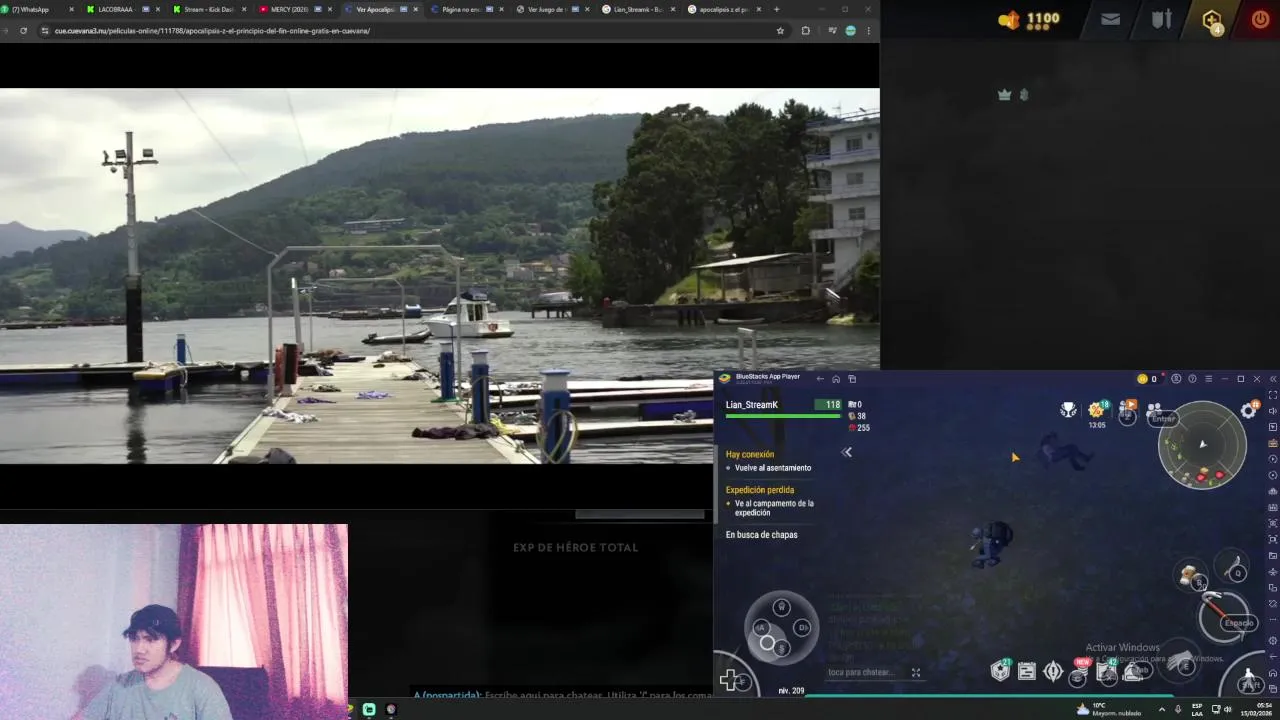
Task: Collapse the quest panel with the double chevron
Action: coord(846,452)
